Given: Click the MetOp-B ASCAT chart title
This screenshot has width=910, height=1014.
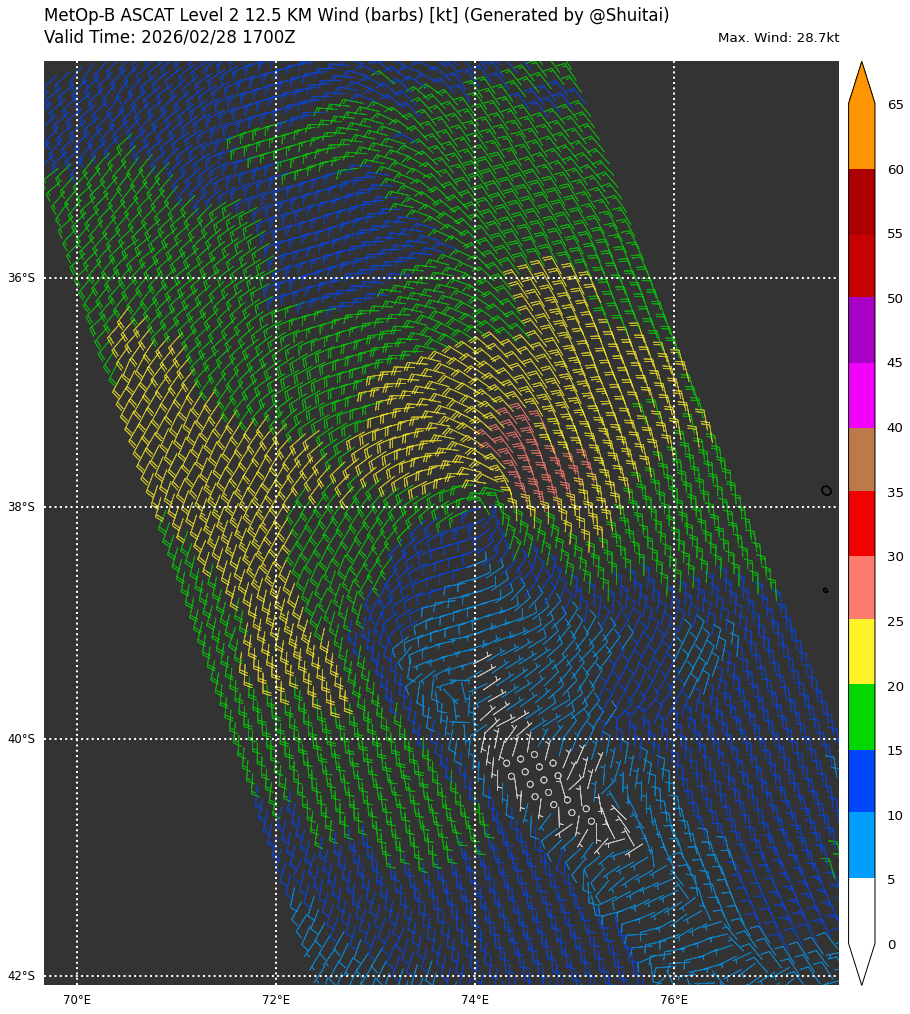Looking at the screenshot, I should click(356, 15).
